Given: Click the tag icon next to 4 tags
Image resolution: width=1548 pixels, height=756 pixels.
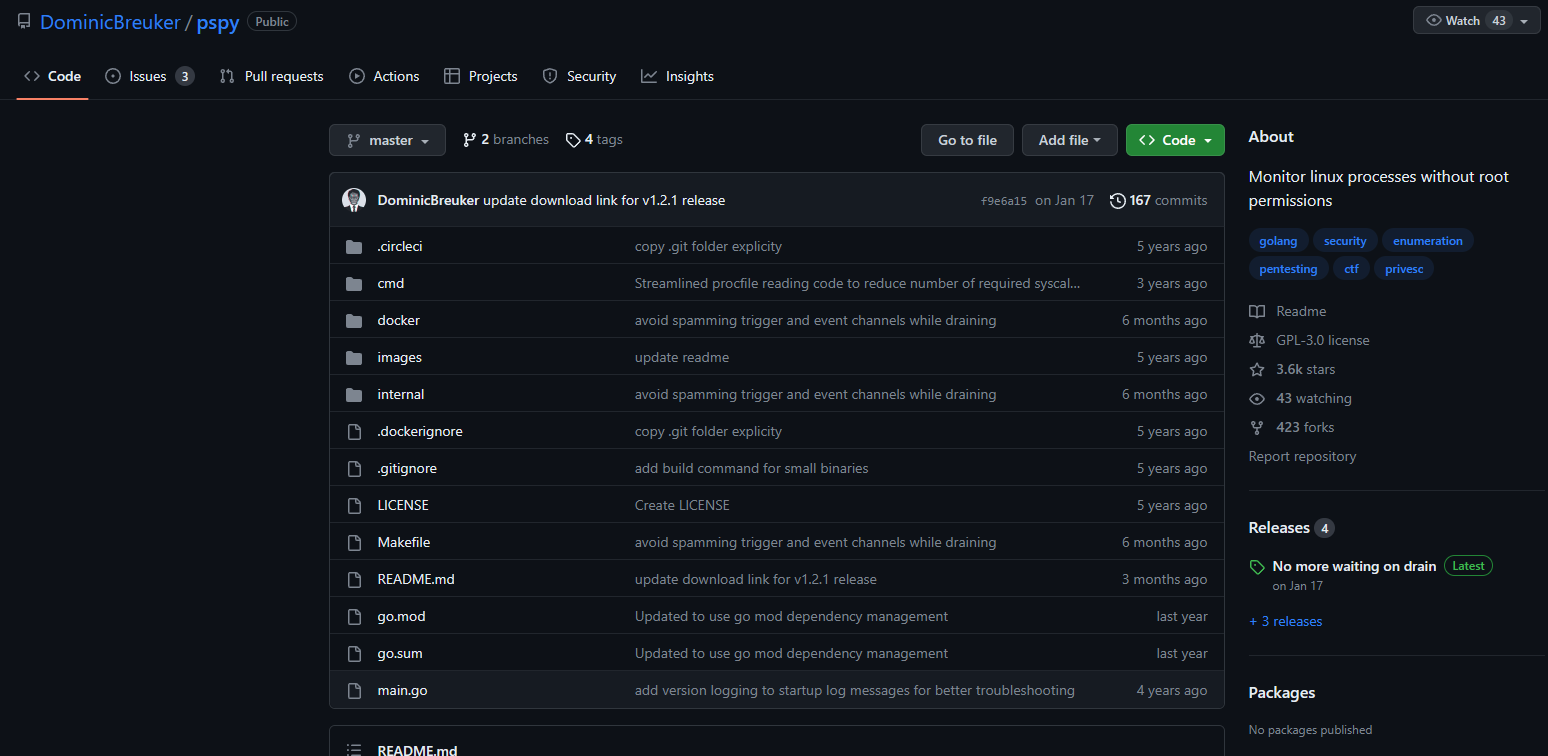Looking at the screenshot, I should pyautogui.click(x=573, y=140).
